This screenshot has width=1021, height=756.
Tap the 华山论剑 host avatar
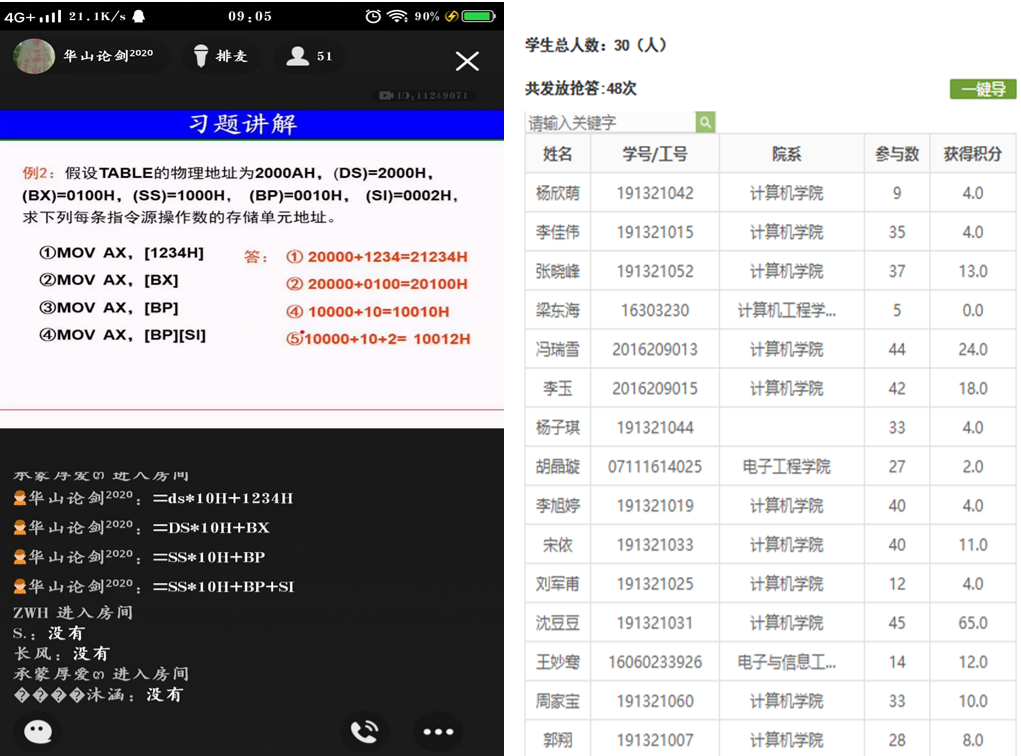(34, 56)
